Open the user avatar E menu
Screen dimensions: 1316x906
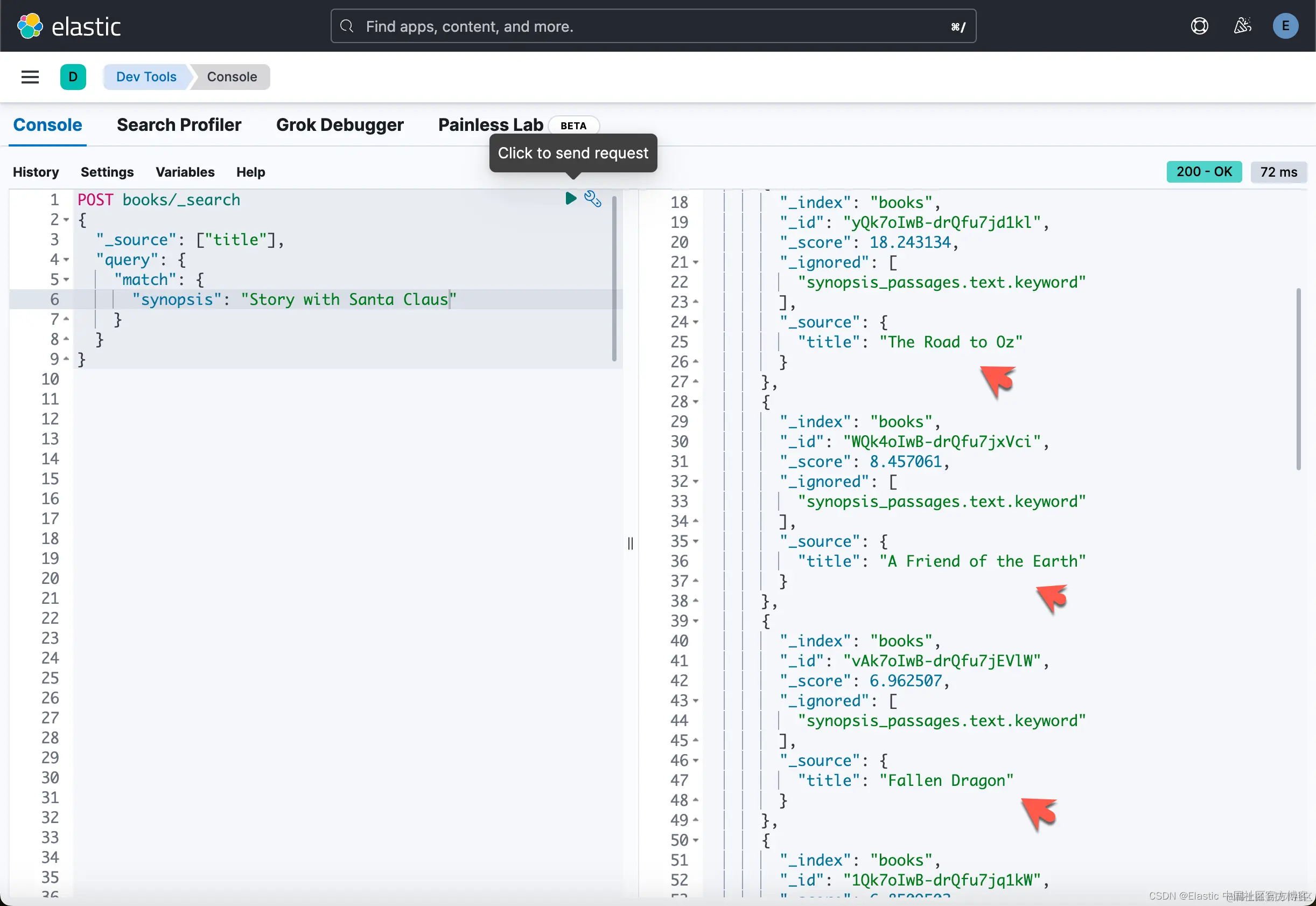coord(1285,26)
